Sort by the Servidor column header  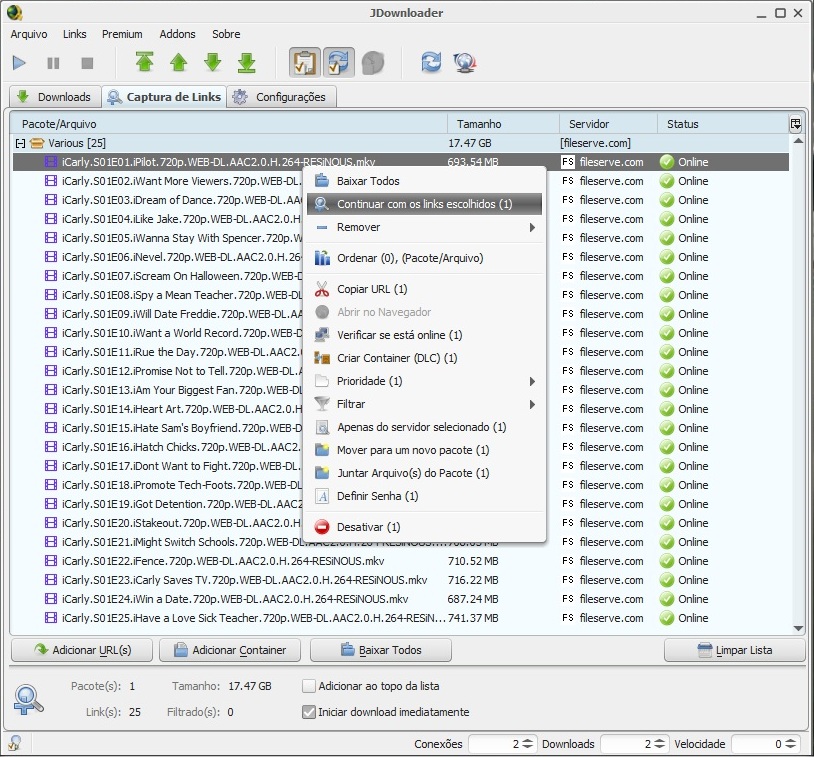[608, 124]
